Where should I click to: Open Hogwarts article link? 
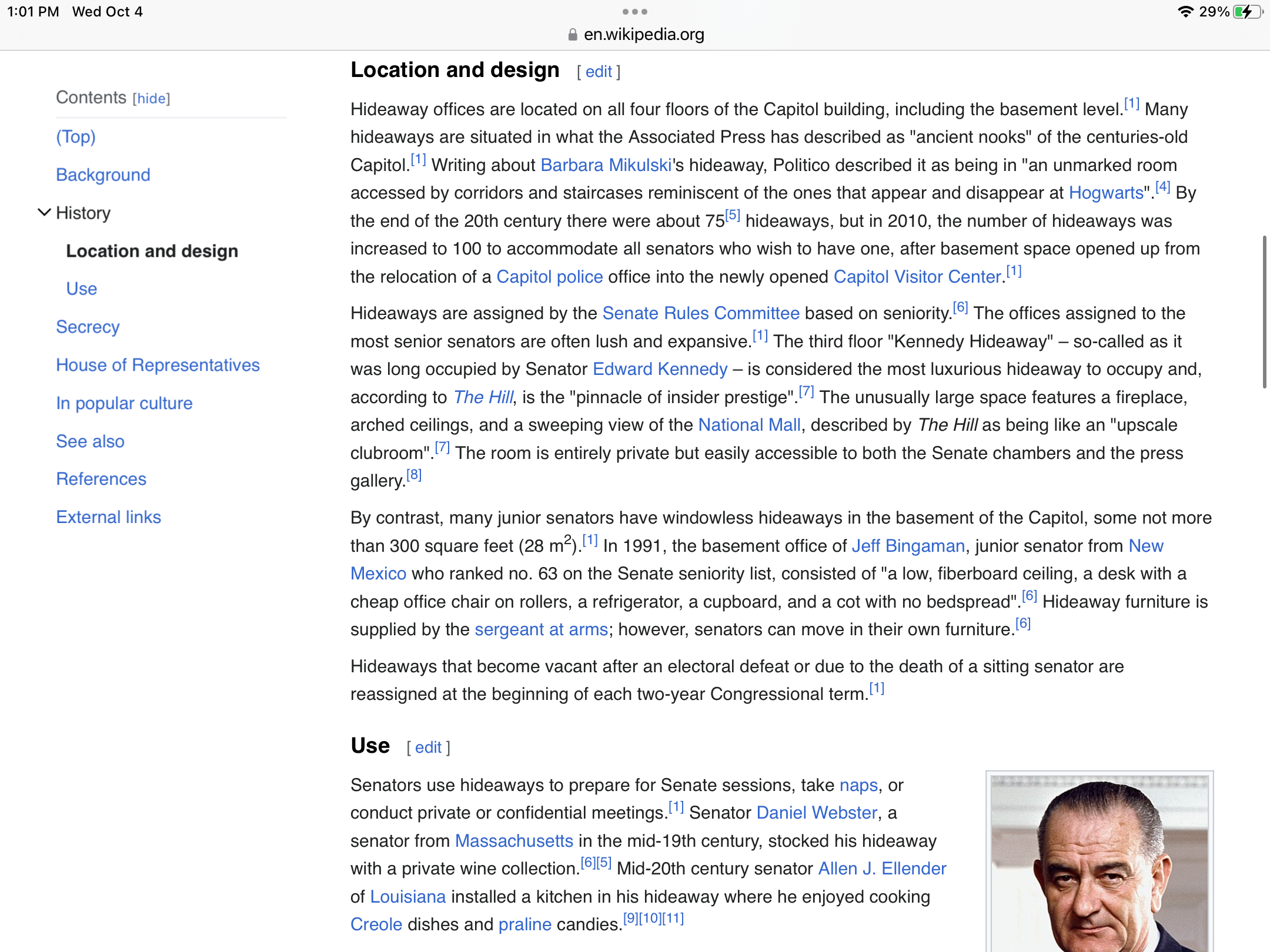pos(1106,193)
